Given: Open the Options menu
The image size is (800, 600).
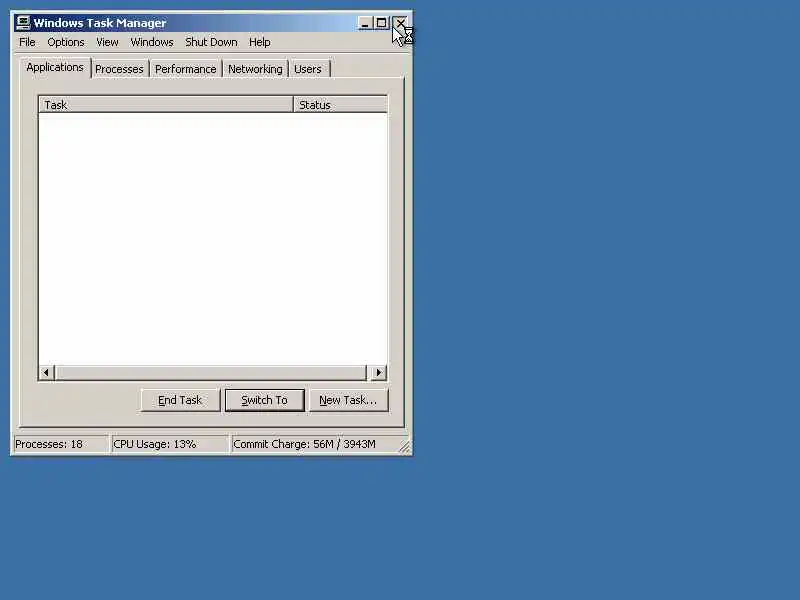Looking at the screenshot, I should coord(66,42).
